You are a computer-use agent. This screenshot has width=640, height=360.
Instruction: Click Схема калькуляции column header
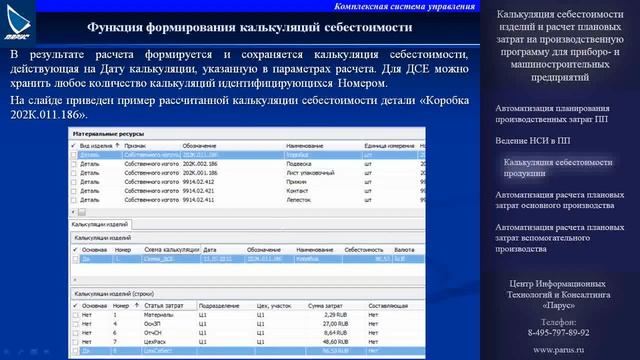tap(171, 249)
